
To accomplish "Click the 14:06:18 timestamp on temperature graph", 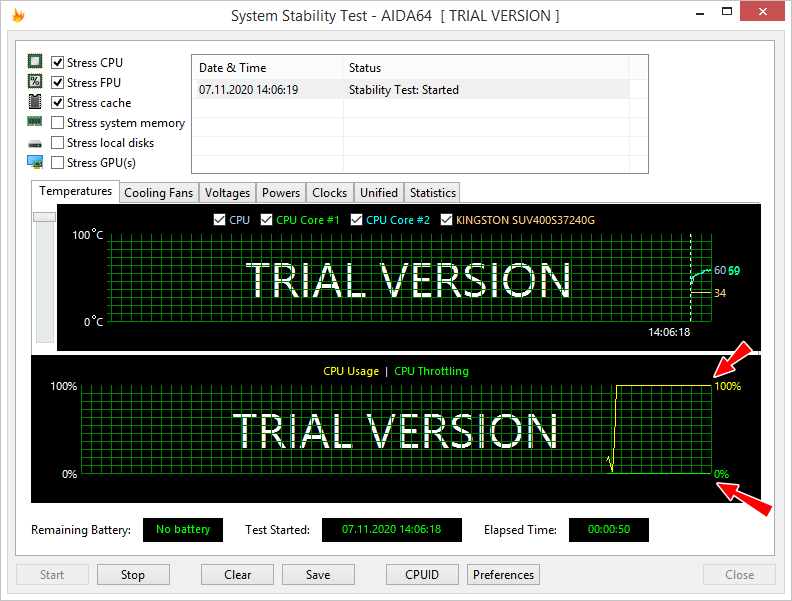I will point(669,332).
